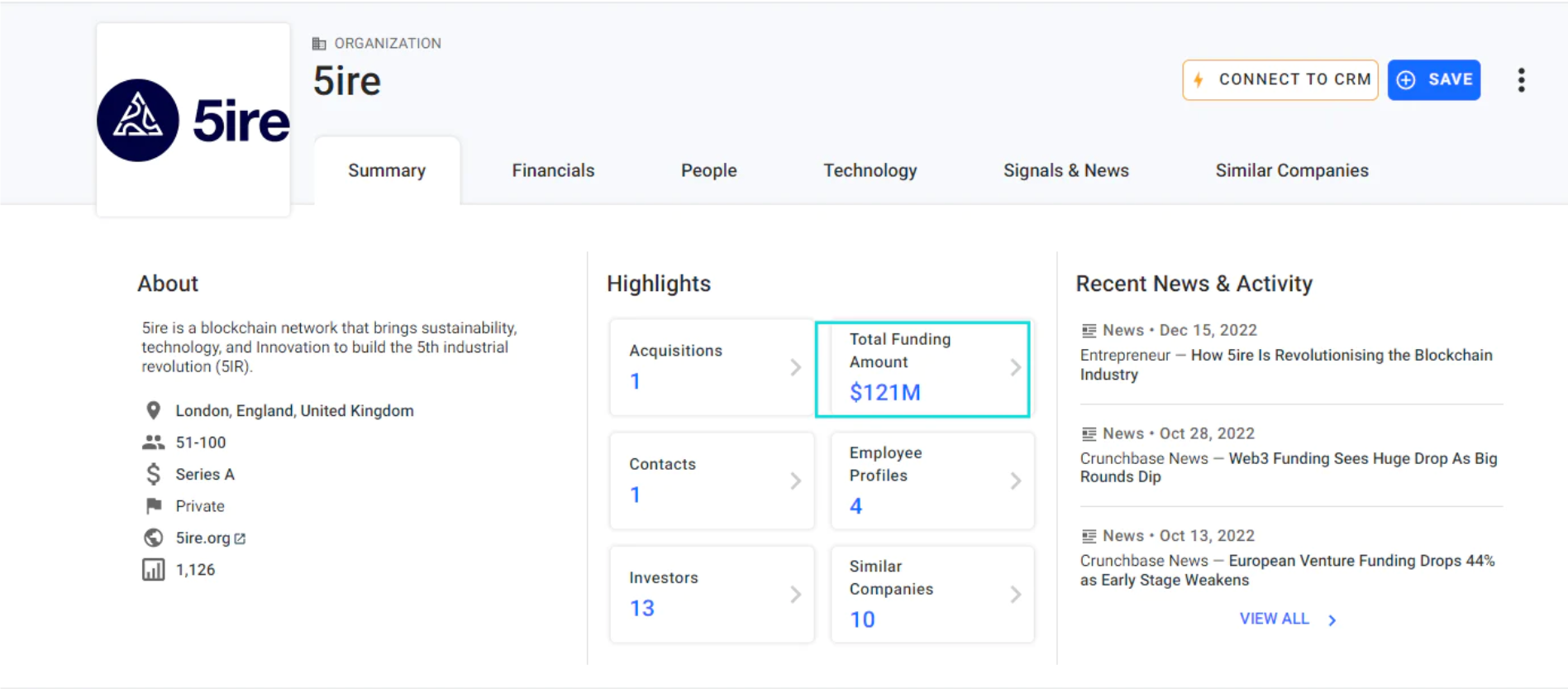
Task: Click the 5ire company logo thumbnail
Action: (x=193, y=120)
